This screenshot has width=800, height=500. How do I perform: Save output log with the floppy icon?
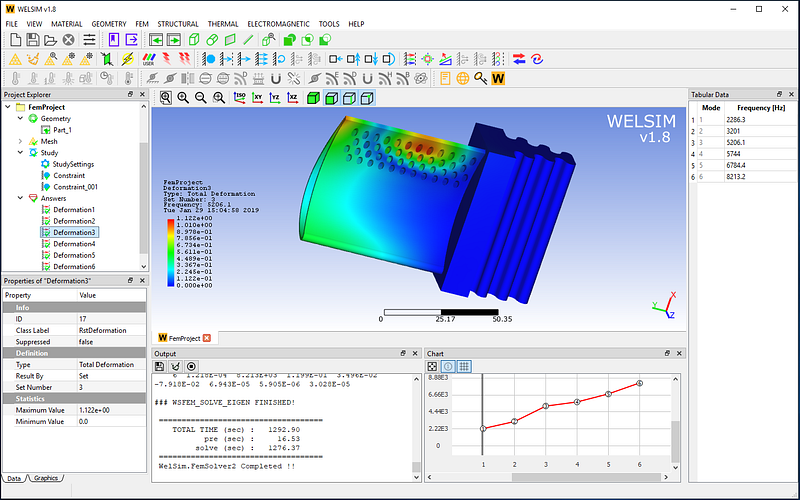pyautogui.click(x=160, y=366)
